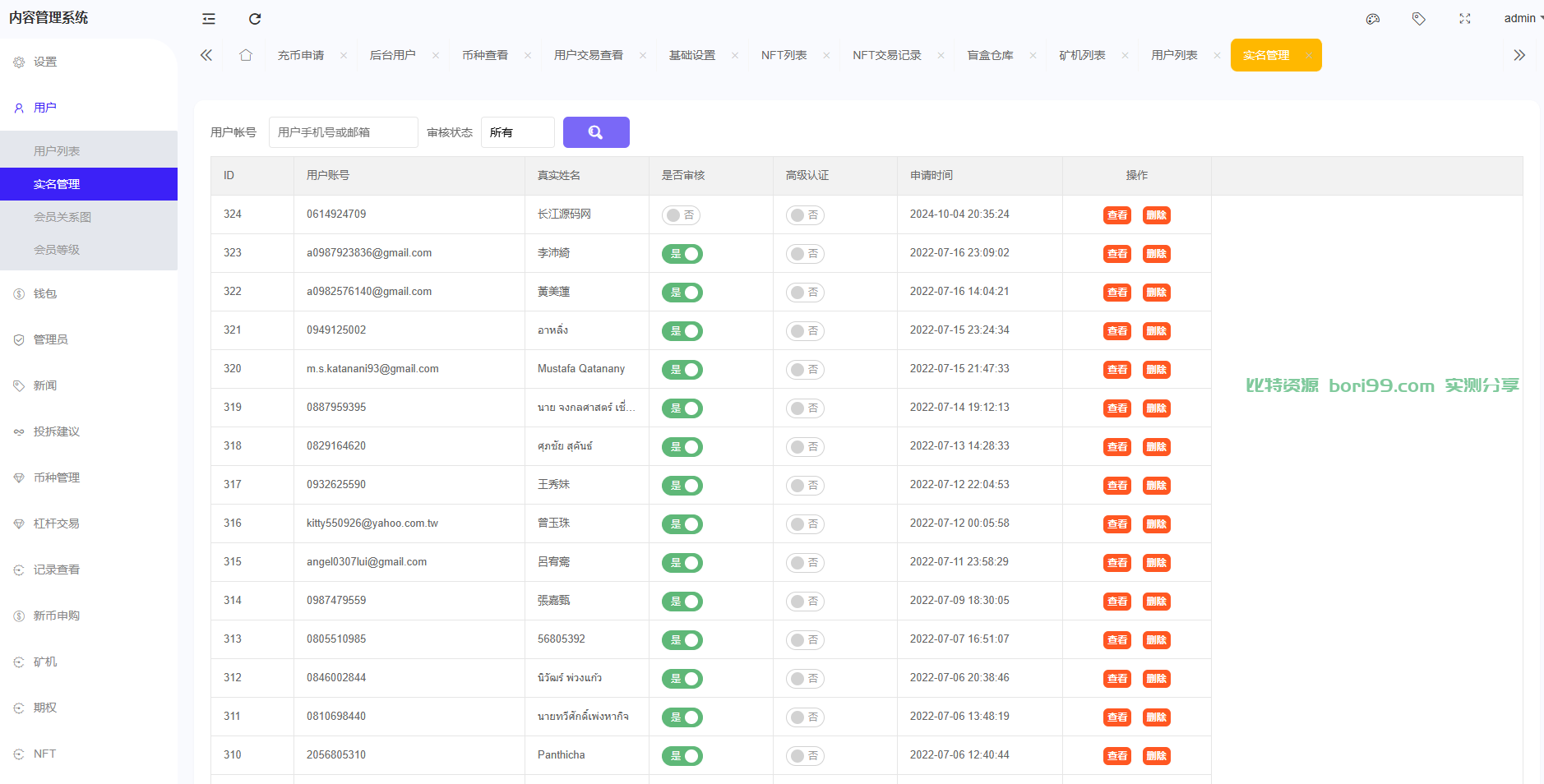Image resolution: width=1544 pixels, height=784 pixels.
Task: Open the admin account dropdown
Action: point(1523,18)
